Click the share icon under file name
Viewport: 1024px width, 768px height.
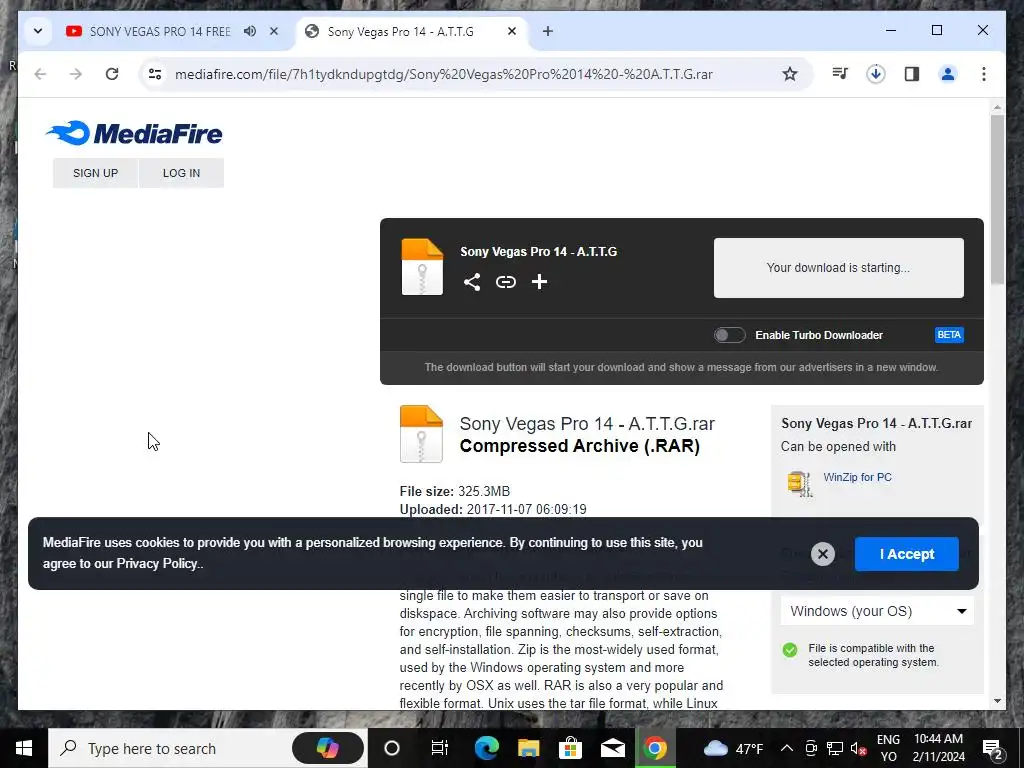click(472, 282)
